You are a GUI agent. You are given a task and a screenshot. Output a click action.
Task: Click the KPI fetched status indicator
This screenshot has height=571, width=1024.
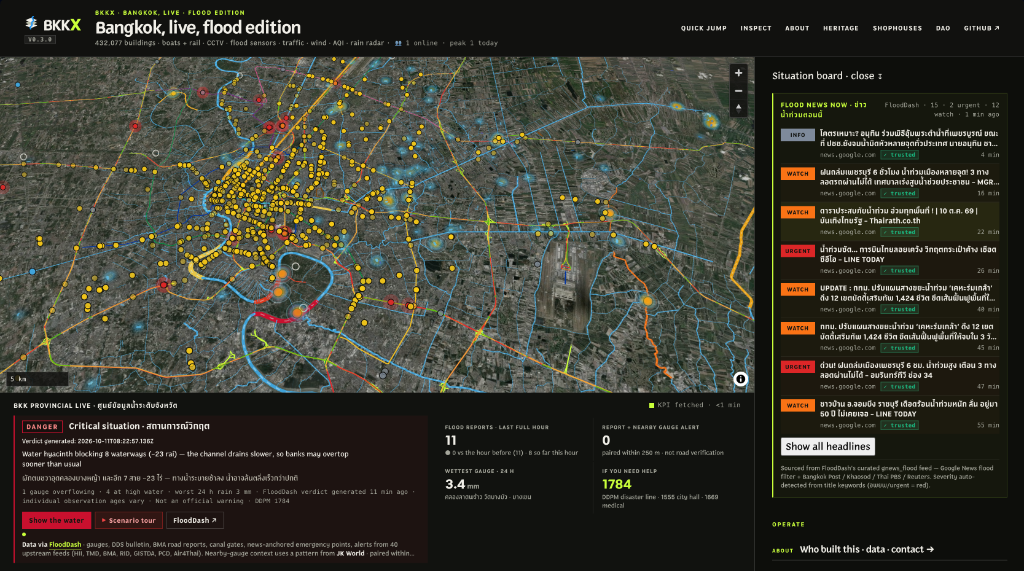click(694, 405)
